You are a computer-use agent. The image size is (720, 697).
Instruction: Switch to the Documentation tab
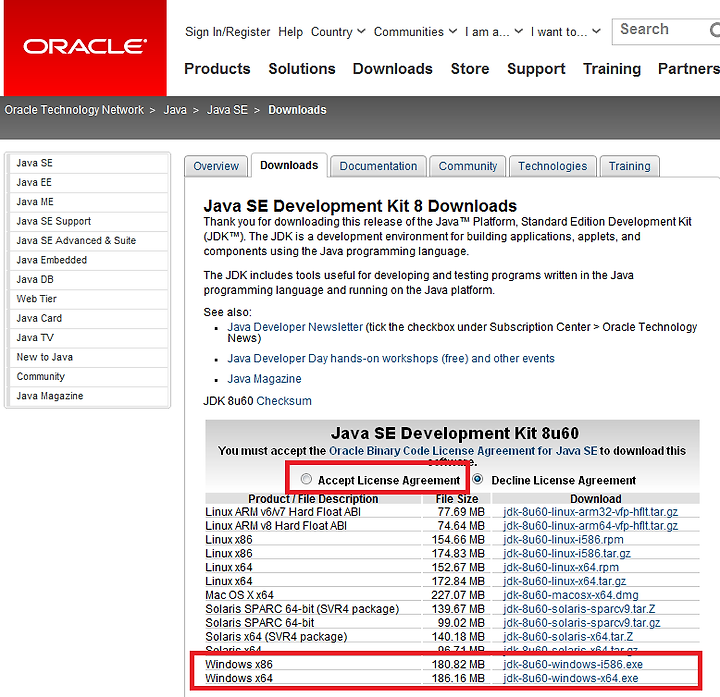tap(378, 166)
